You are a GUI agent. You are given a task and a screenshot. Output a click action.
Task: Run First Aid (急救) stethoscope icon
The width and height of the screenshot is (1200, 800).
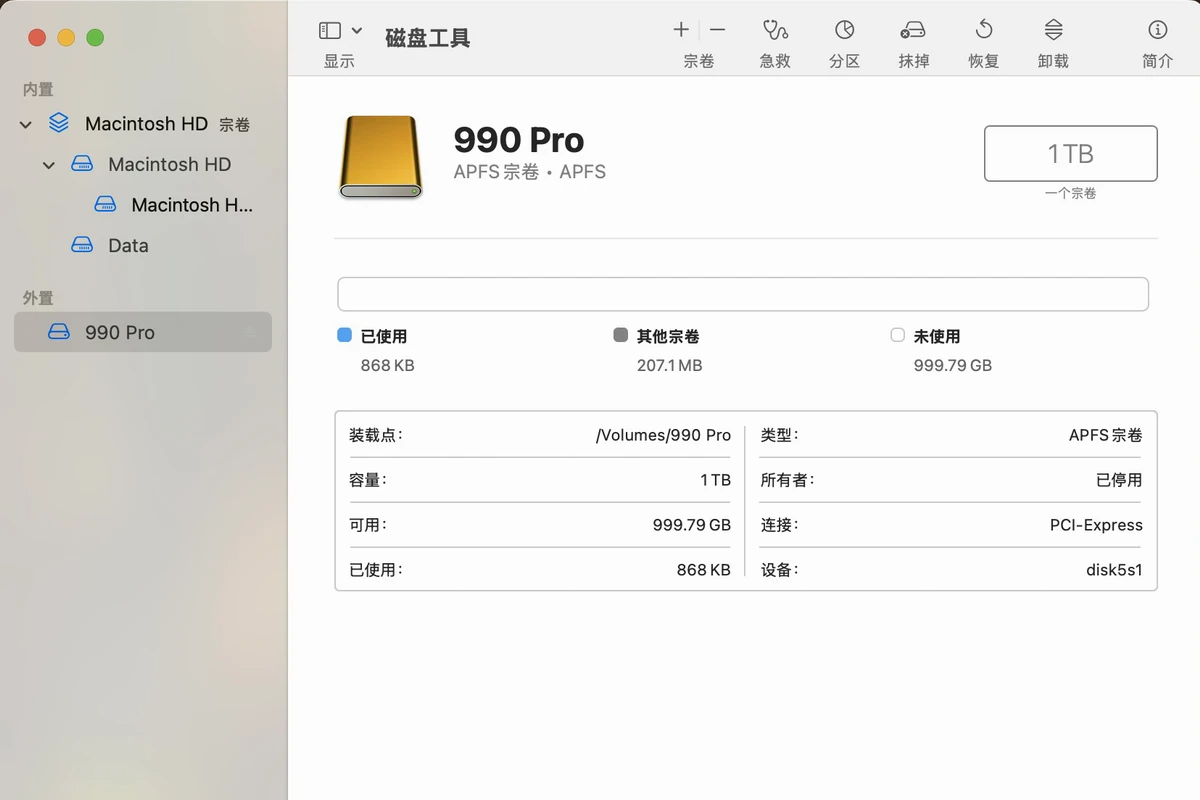click(x=775, y=30)
